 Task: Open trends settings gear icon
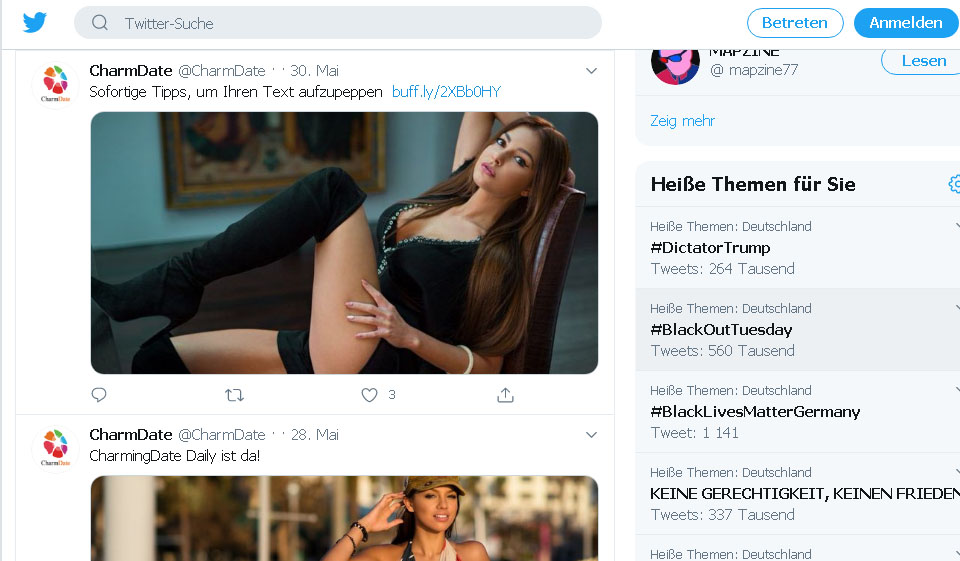954,184
